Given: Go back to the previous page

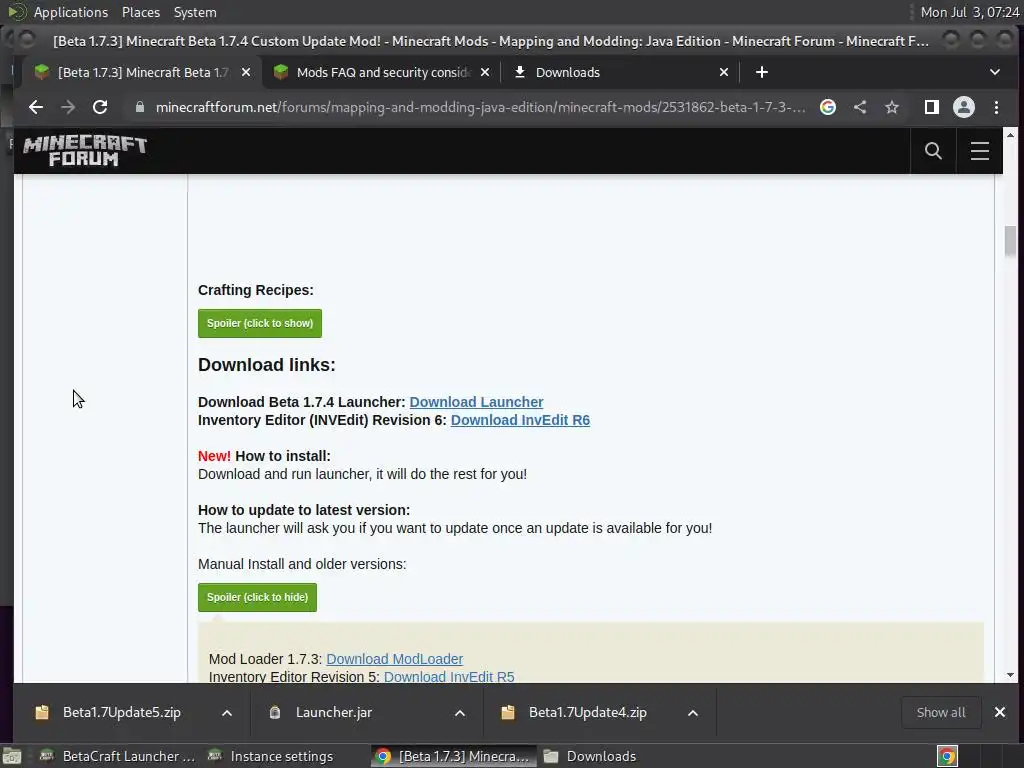Looking at the screenshot, I should tap(36, 107).
